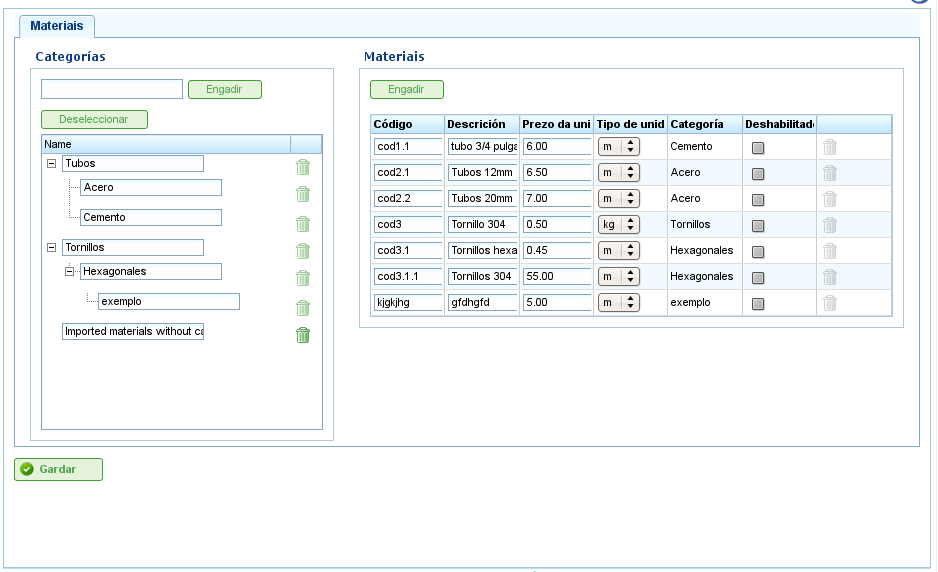The image size is (938, 572).
Task: Enable the disabled checkbox for cod3.1.1
Action: click(758, 278)
